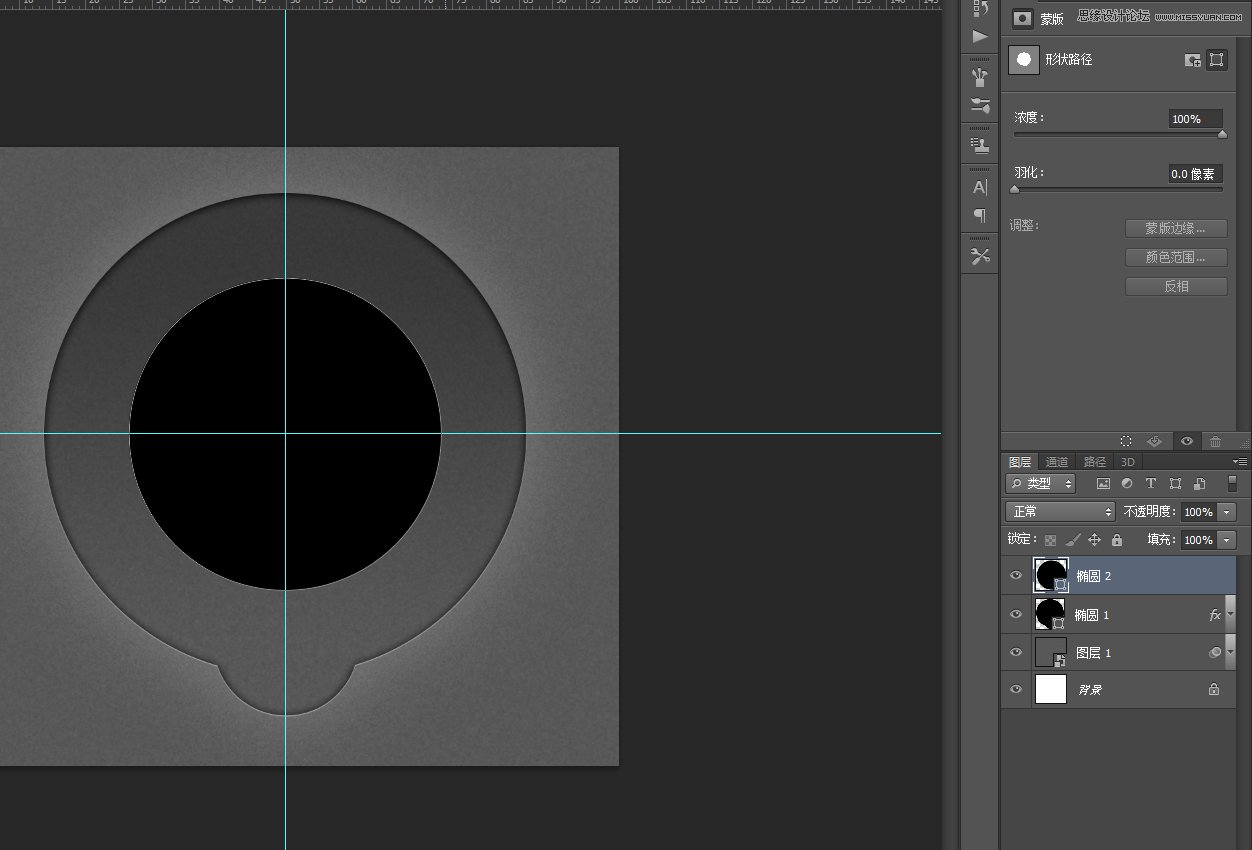Open the 不透明度 opacity slider dropdown arrow
Viewport: 1252px width, 850px height.
point(1227,512)
